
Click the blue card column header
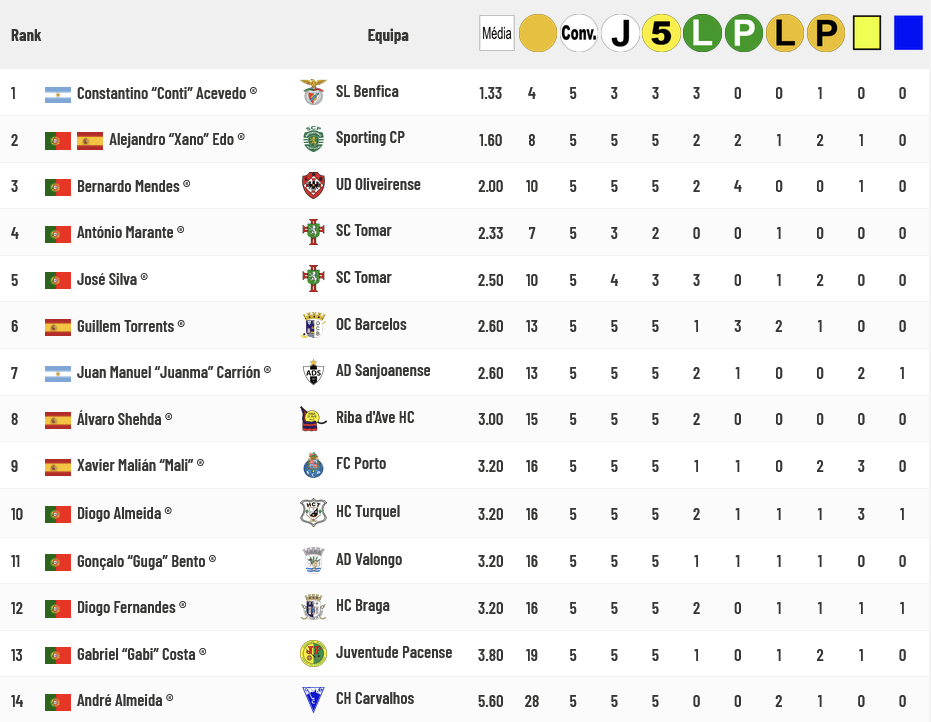[x=908, y=34]
